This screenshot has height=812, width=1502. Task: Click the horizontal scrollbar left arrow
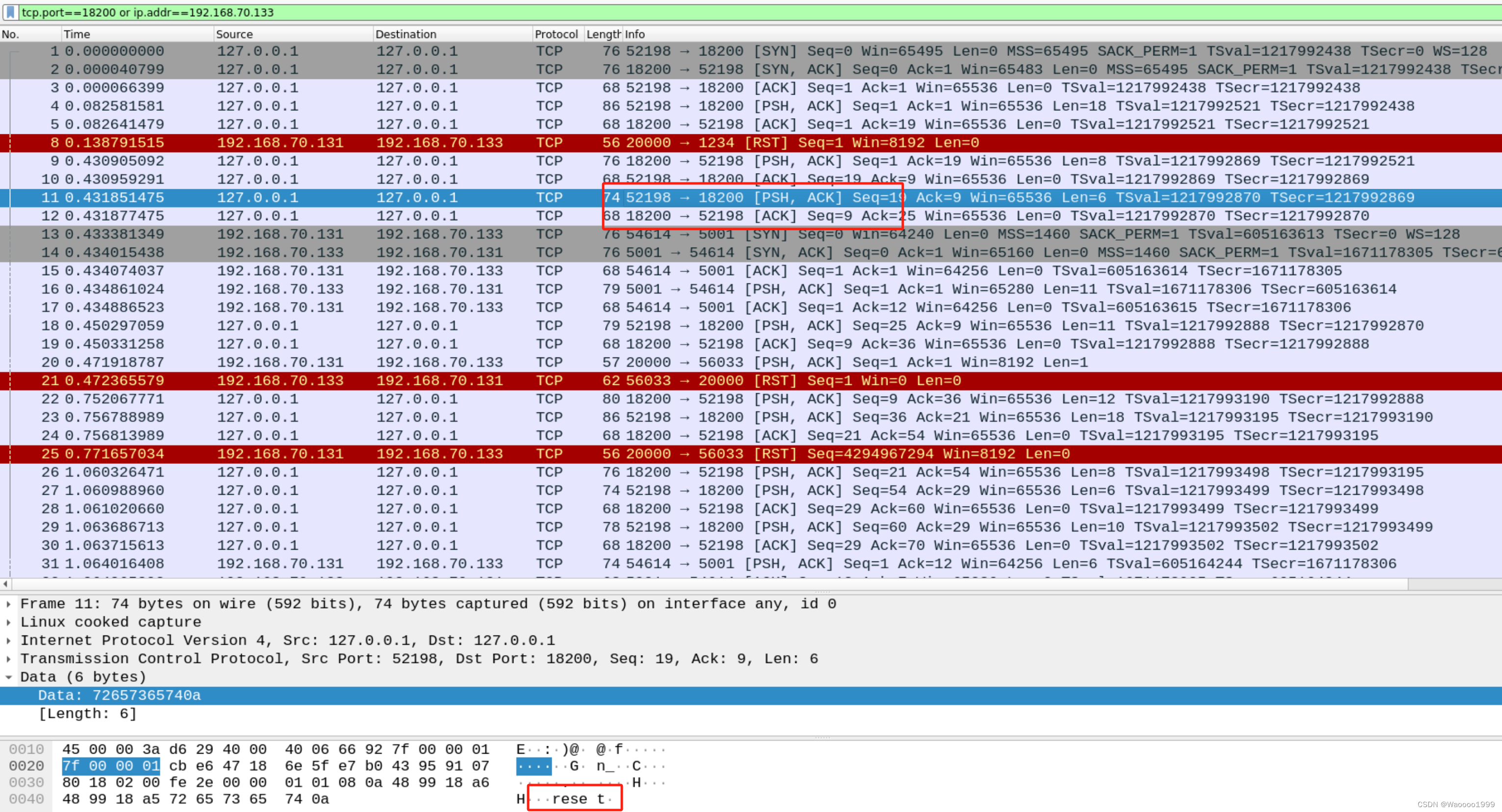click(5, 584)
